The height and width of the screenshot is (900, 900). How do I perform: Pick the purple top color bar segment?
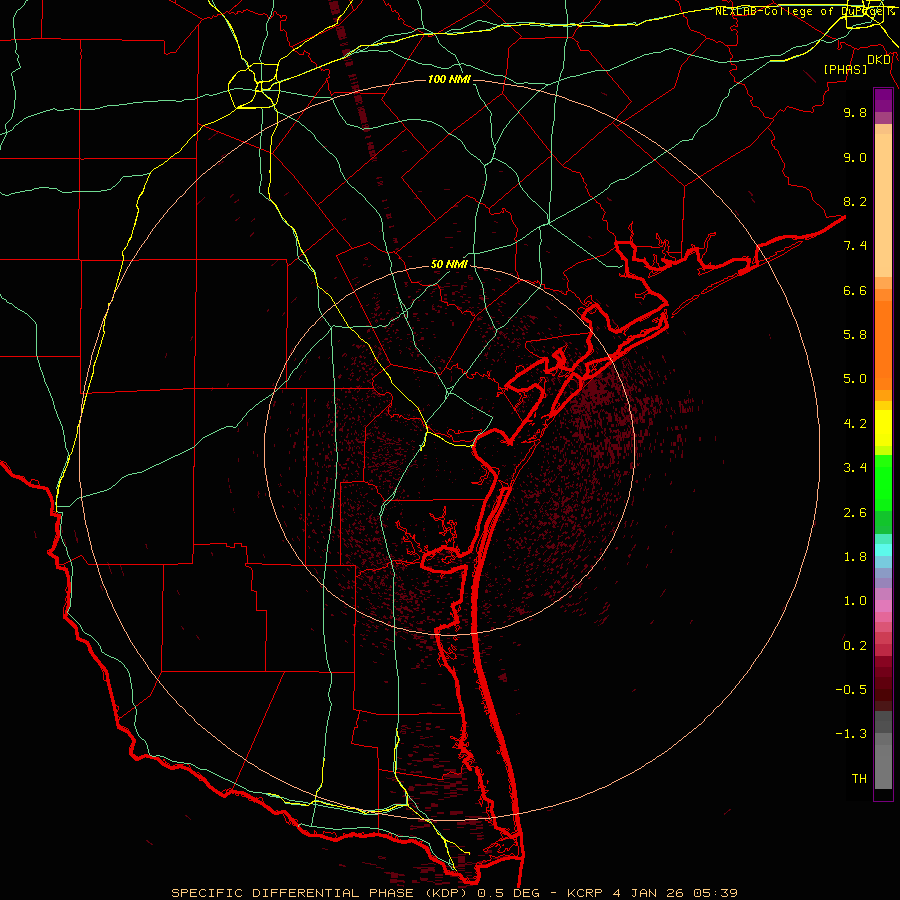883,100
